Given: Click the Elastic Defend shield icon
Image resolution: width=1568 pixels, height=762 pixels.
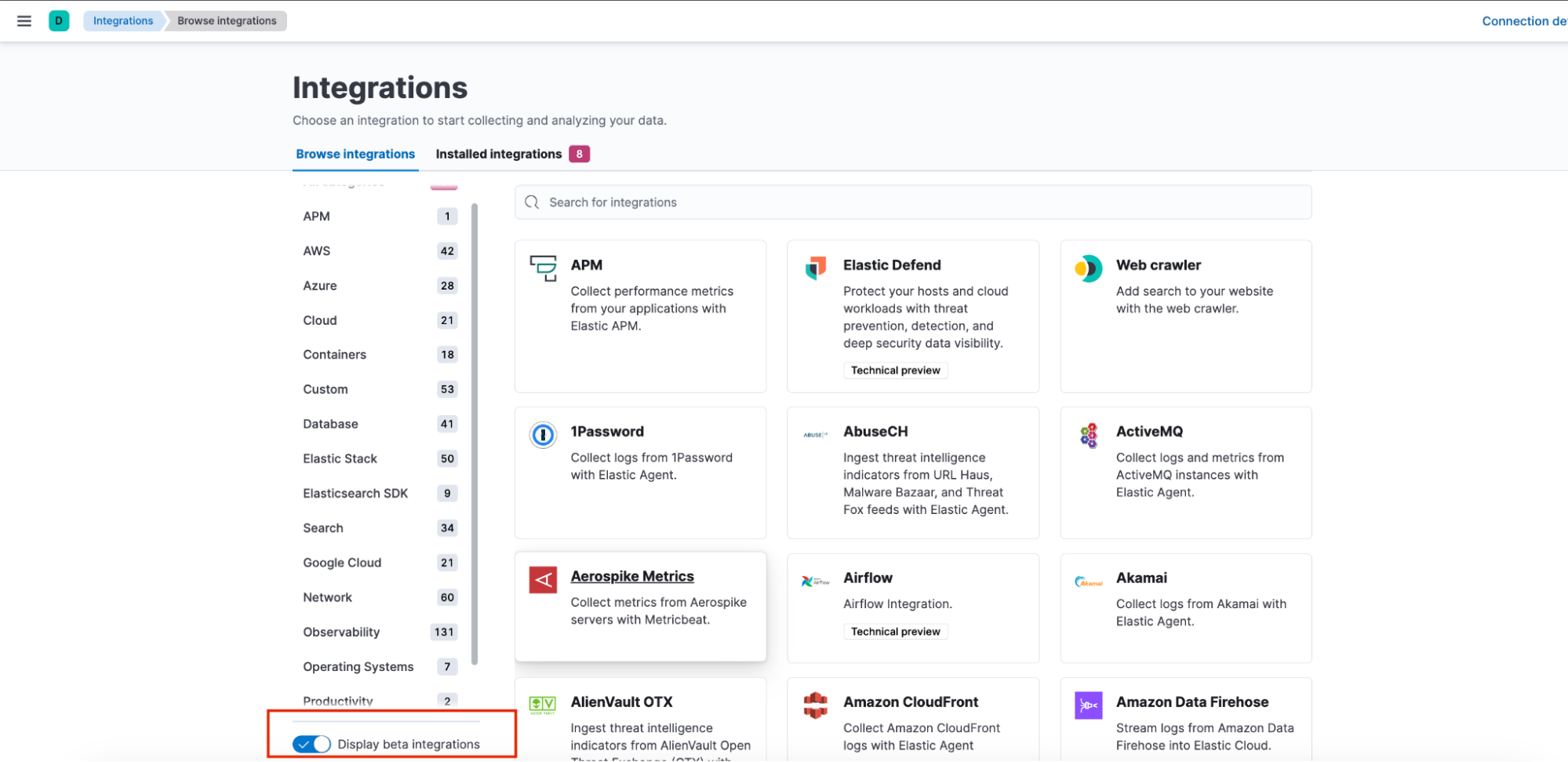Looking at the screenshot, I should point(816,268).
